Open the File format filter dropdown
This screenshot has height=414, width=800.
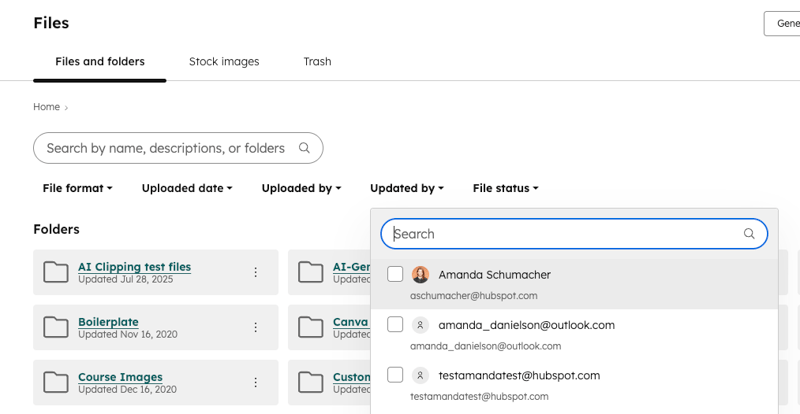click(78, 188)
